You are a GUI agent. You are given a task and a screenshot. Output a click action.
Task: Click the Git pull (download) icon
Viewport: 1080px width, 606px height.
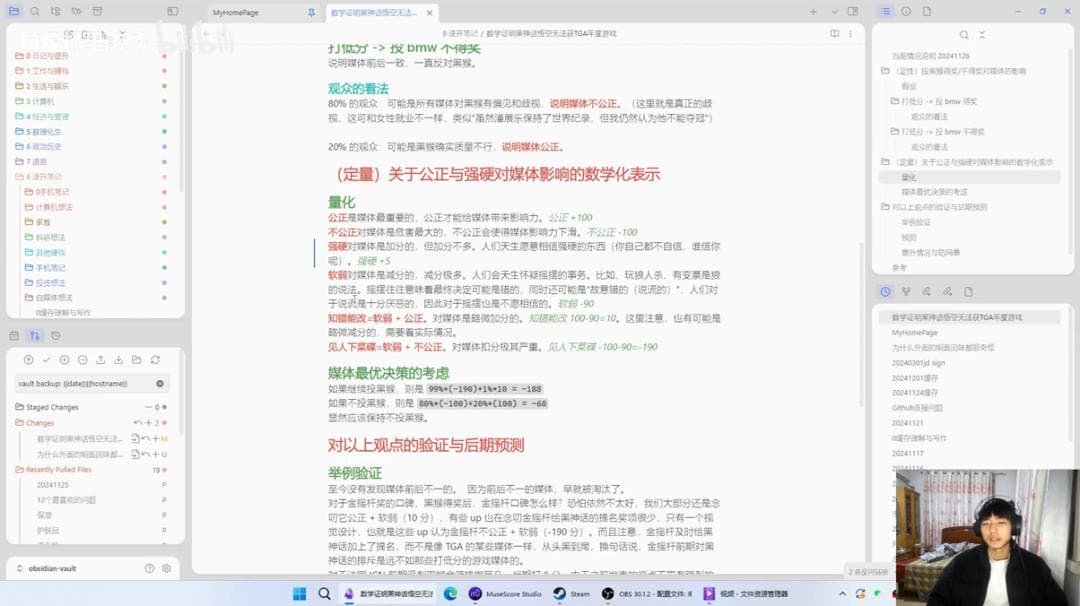pos(119,360)
